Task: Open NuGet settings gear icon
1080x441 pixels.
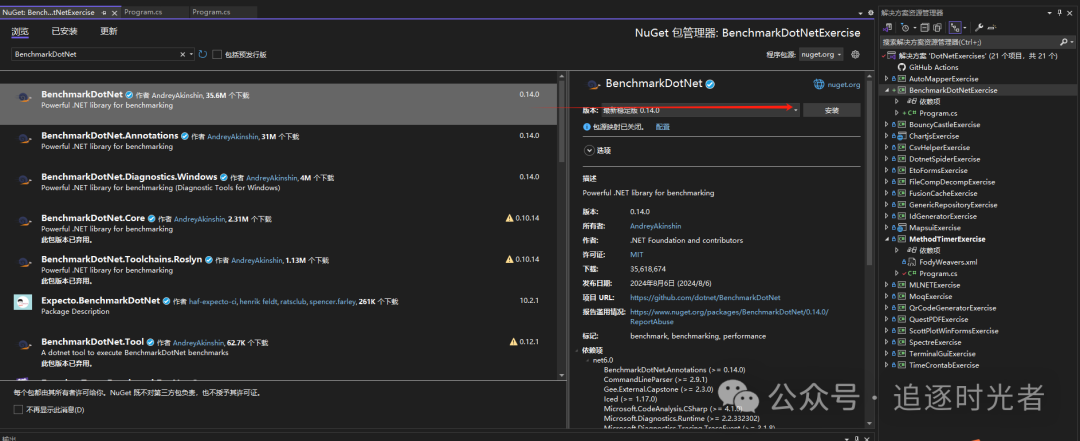Action: (x=855, y=54)
